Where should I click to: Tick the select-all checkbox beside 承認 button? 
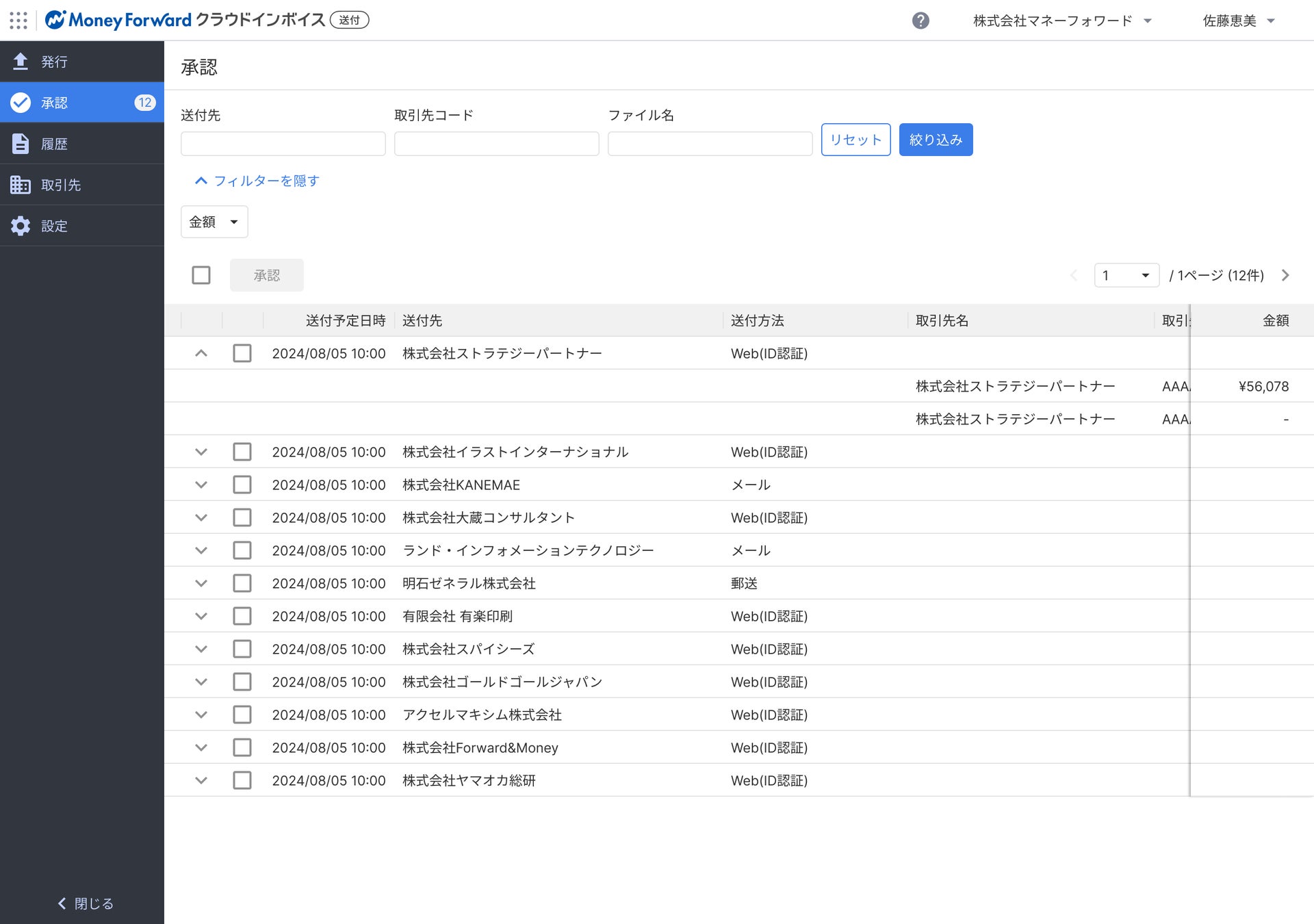201,275
